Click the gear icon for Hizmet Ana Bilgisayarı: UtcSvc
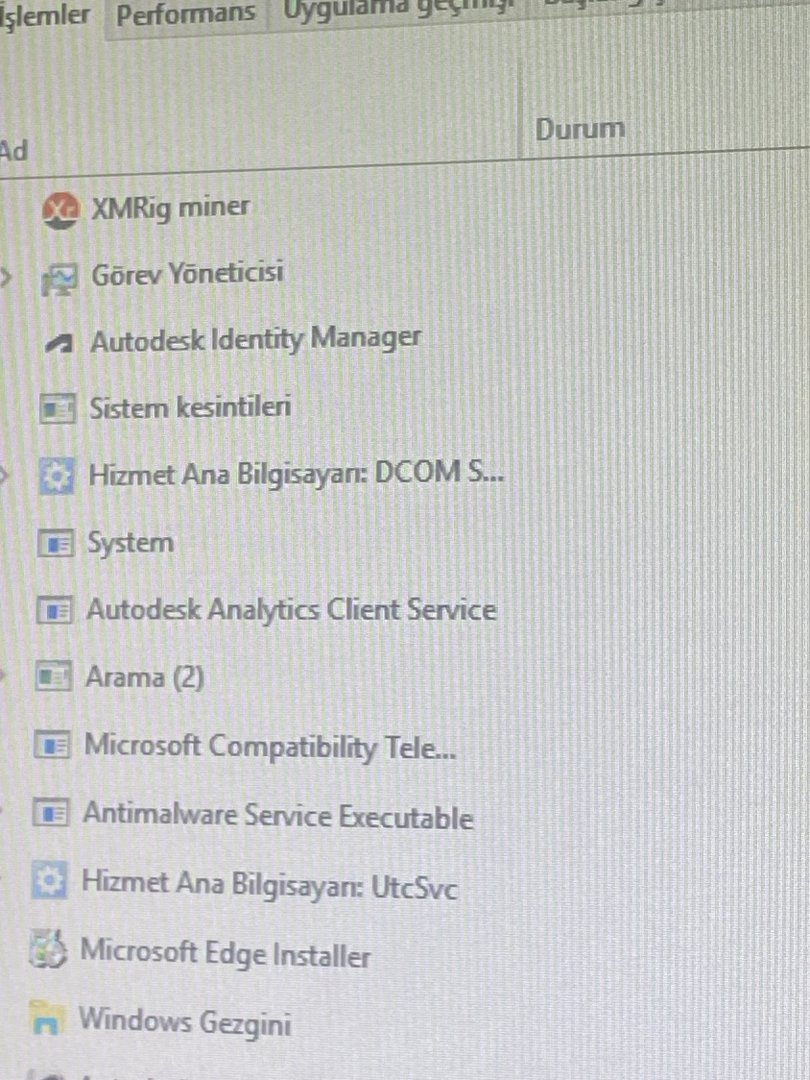 pos(49,881)
